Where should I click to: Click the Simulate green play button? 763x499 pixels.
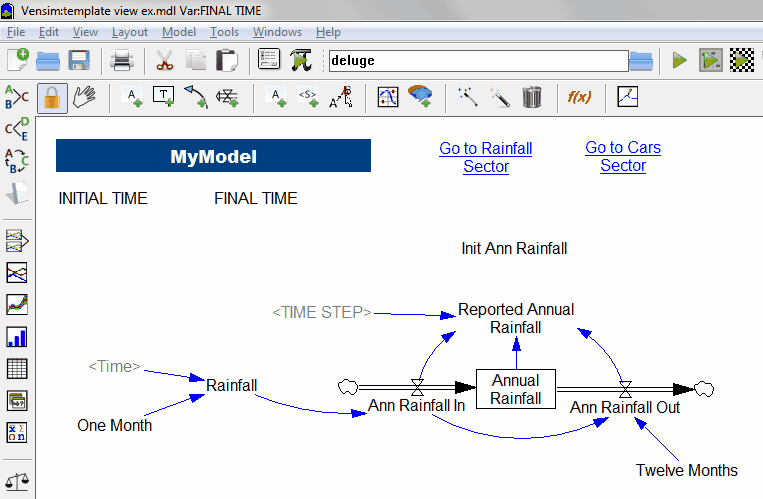(x=679, y=61)
